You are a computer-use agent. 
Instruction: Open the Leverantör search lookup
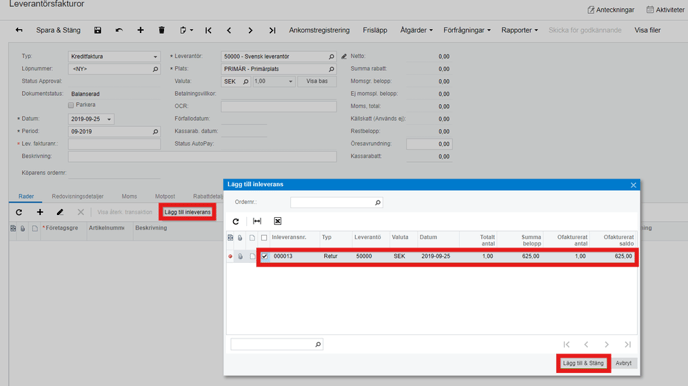tap(331, 57)
